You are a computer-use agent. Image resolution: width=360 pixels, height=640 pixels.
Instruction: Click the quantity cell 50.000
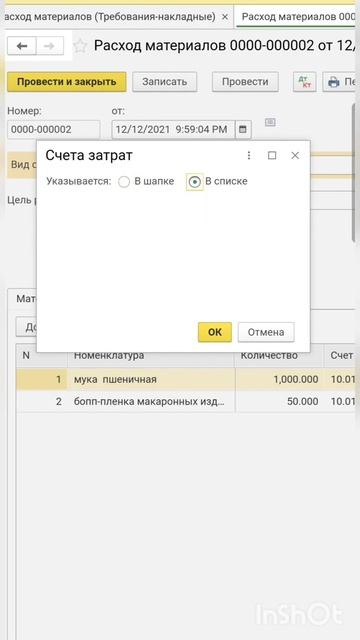click(279, 402)
